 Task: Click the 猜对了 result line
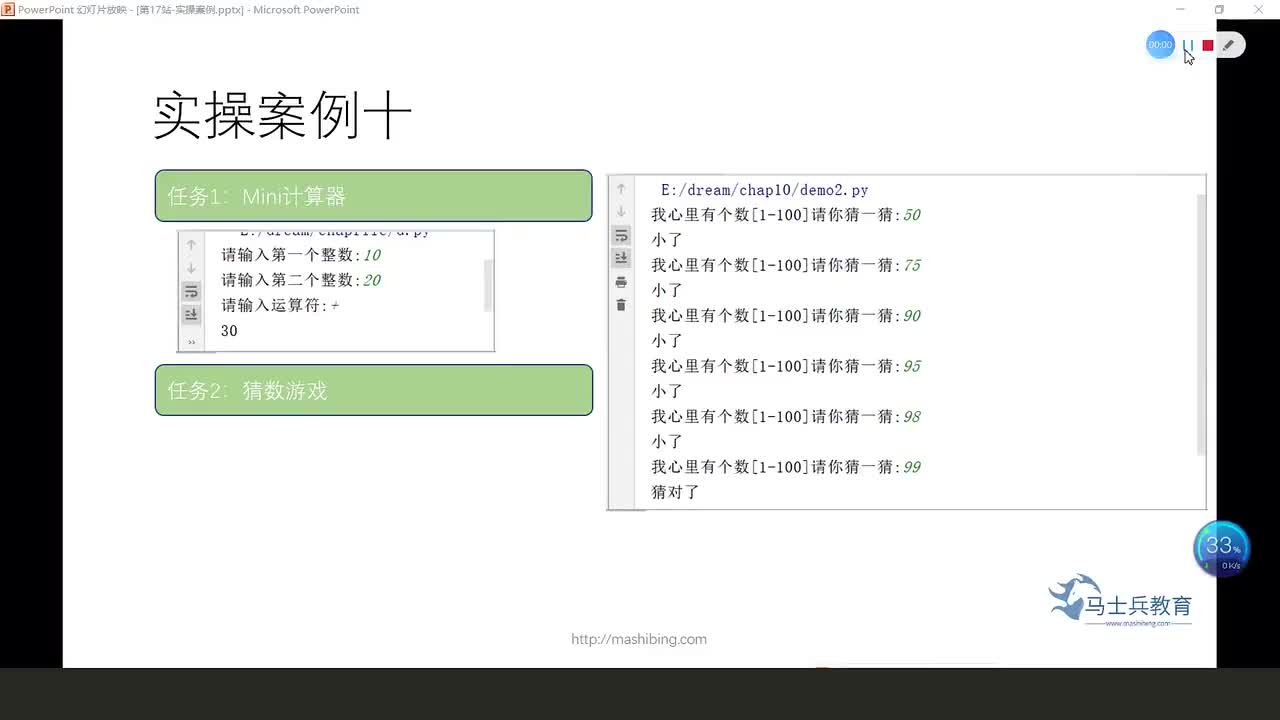[x=676, y=492]
